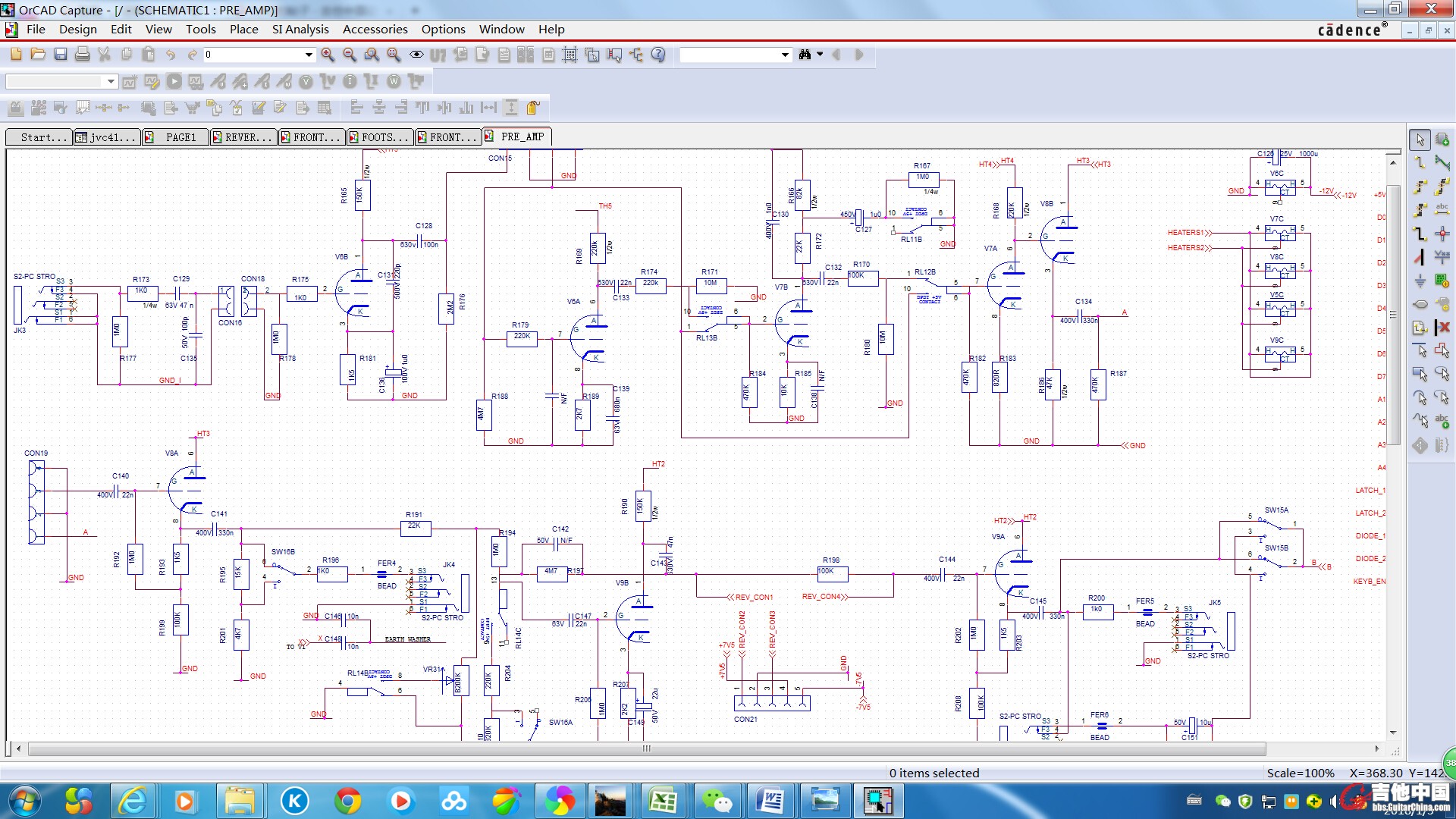The height and width of the screenshot is (819, 1456).
Task: Click the Zoom In magnifier icon
Action: (x=328, y=55)
